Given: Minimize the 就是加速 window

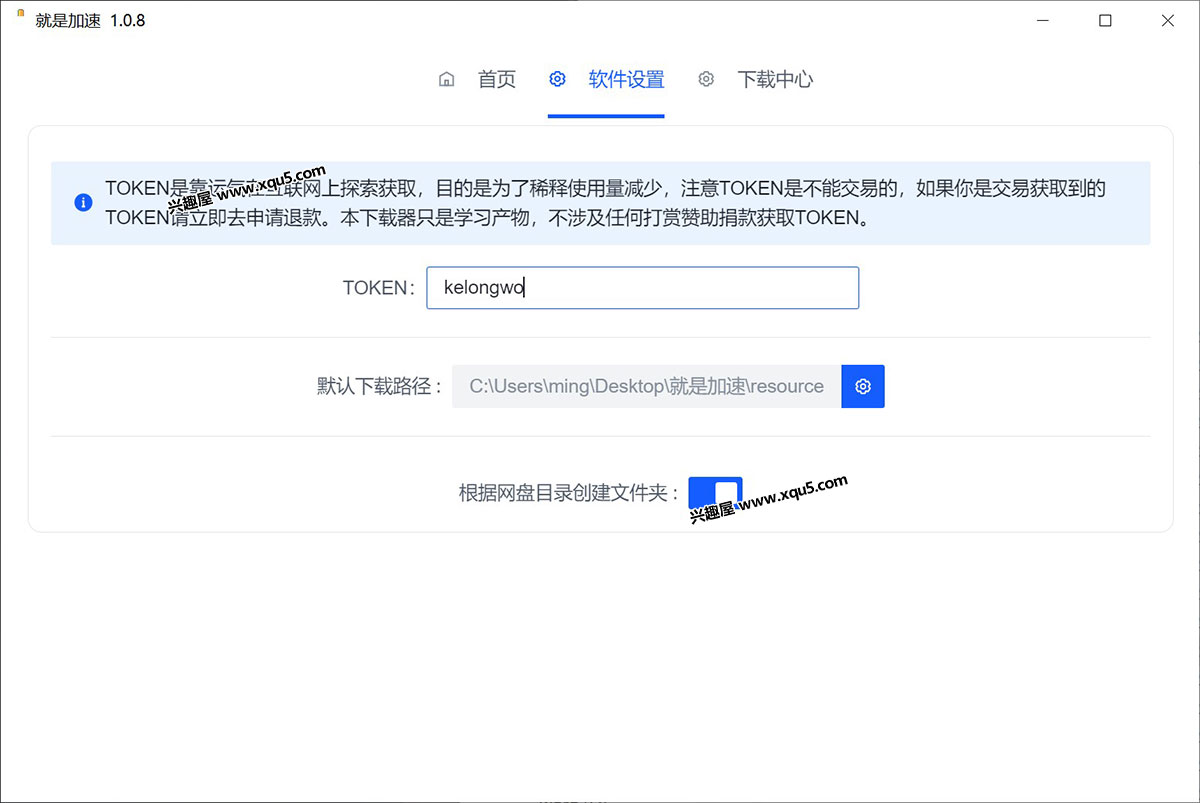Looking at the screenshot, I should [1043, 20].
